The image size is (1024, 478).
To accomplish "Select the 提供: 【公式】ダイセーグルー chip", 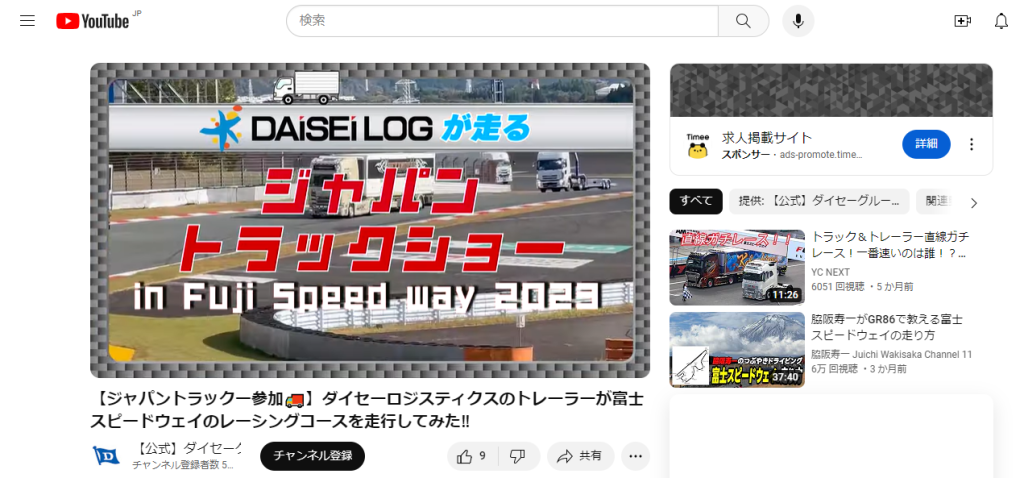I will pos(820,202).
